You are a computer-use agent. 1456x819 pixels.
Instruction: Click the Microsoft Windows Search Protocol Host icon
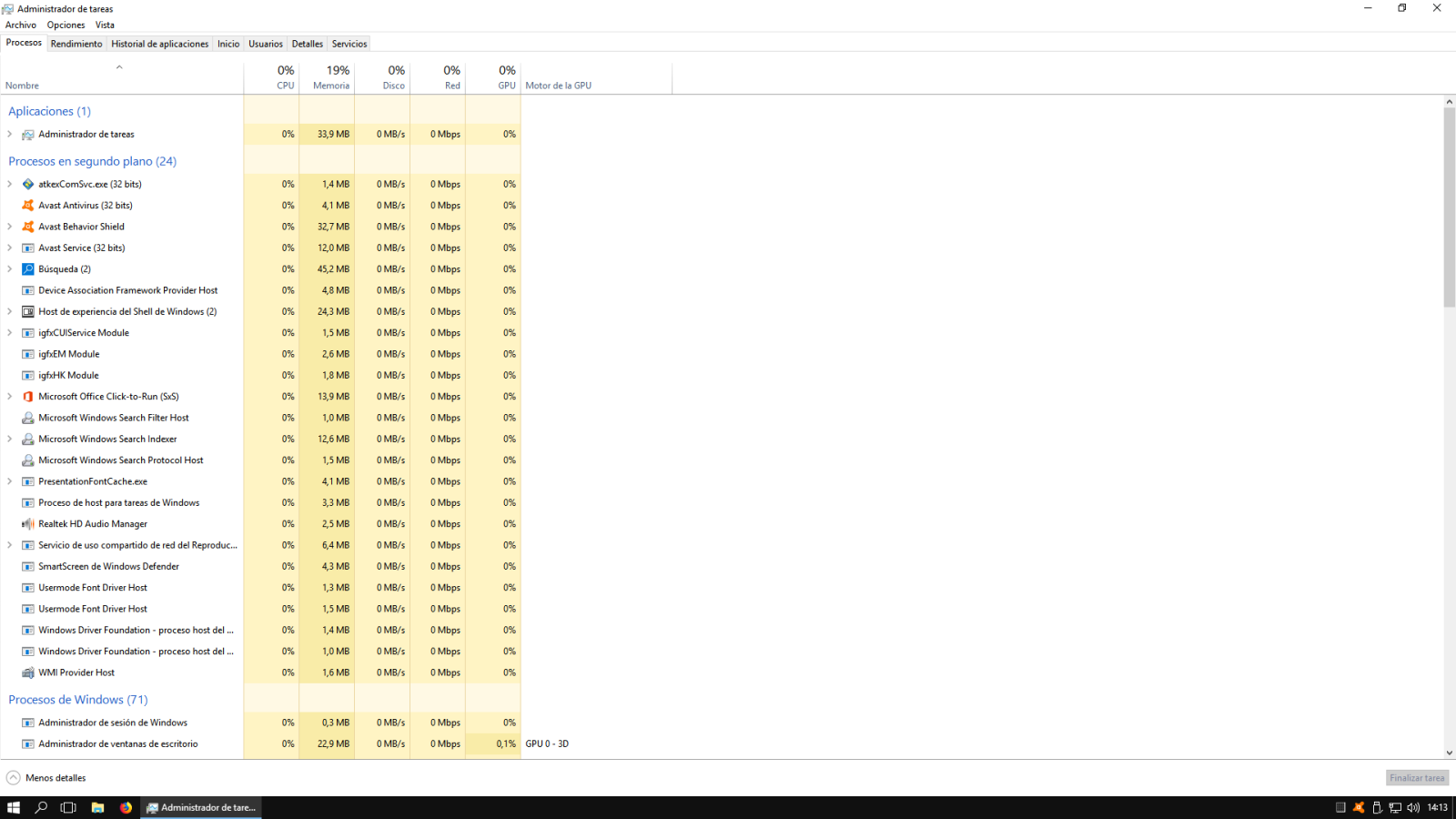tap(28, 460)
